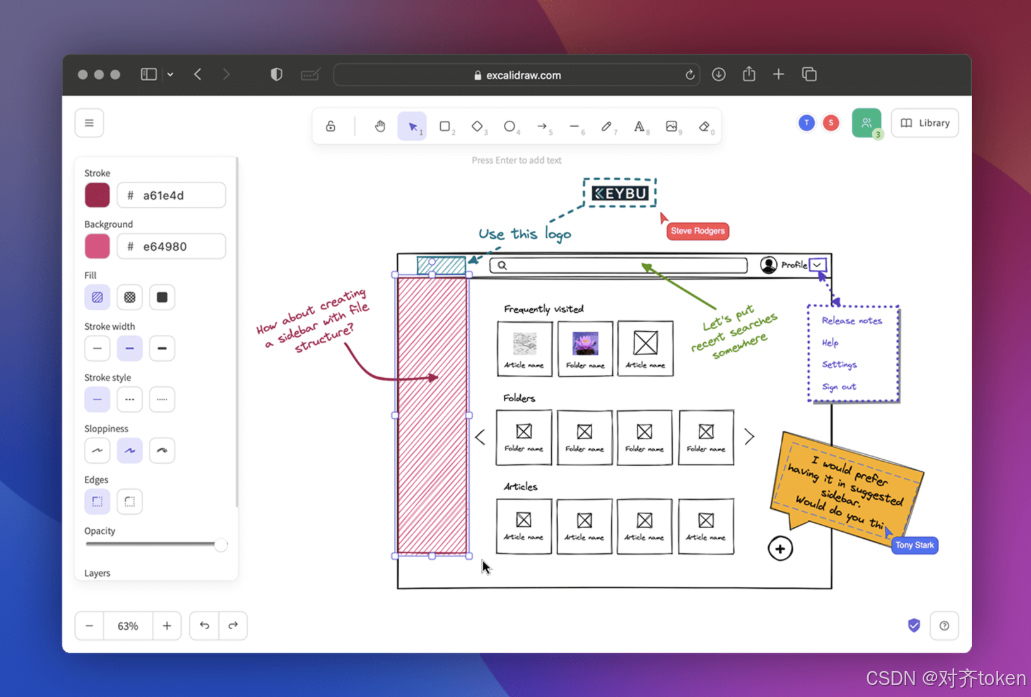Click 'Release notes' in the drawn menu
1031x697 pixels.
tap(851, 320)
